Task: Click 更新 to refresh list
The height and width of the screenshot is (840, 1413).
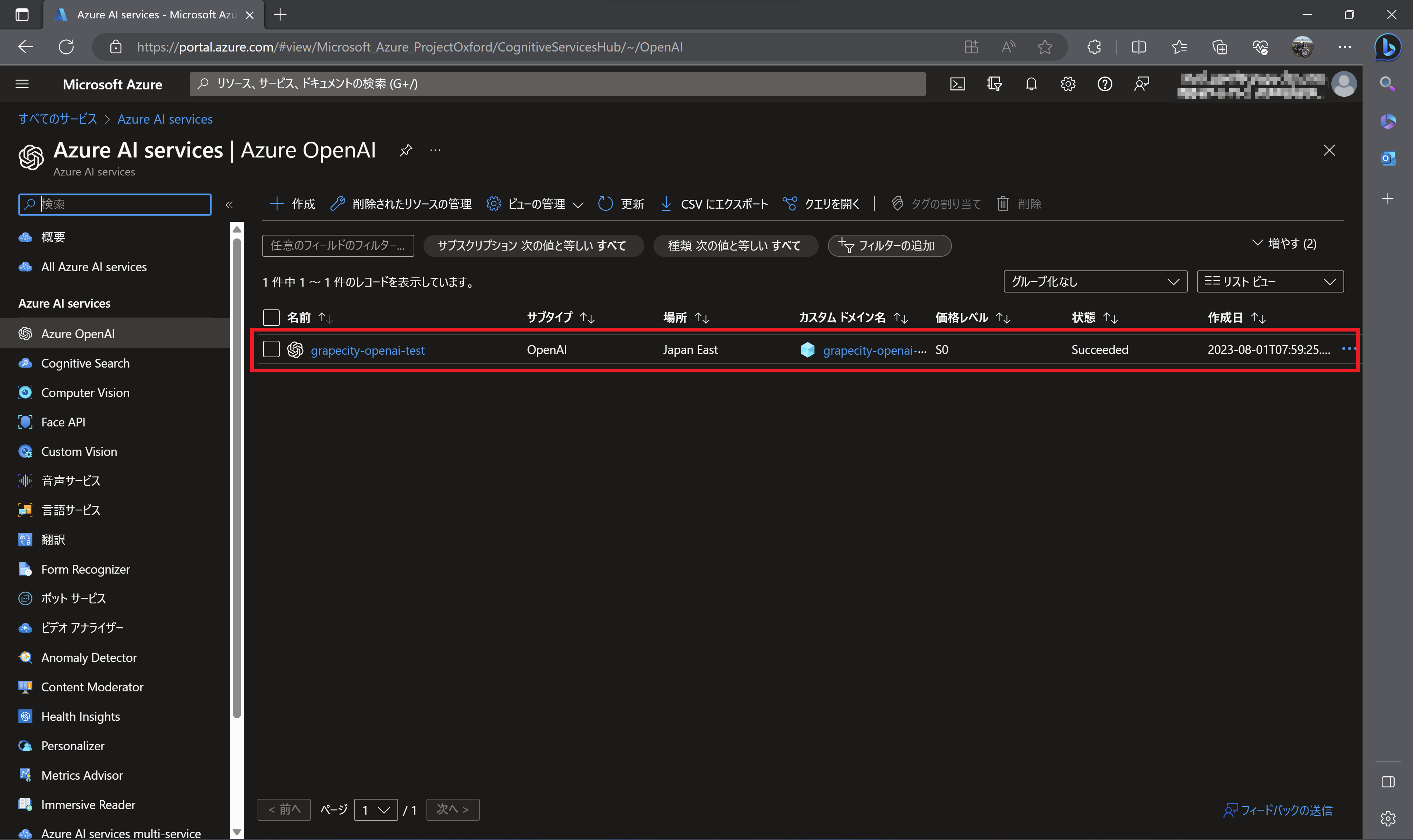Action: 621,204
